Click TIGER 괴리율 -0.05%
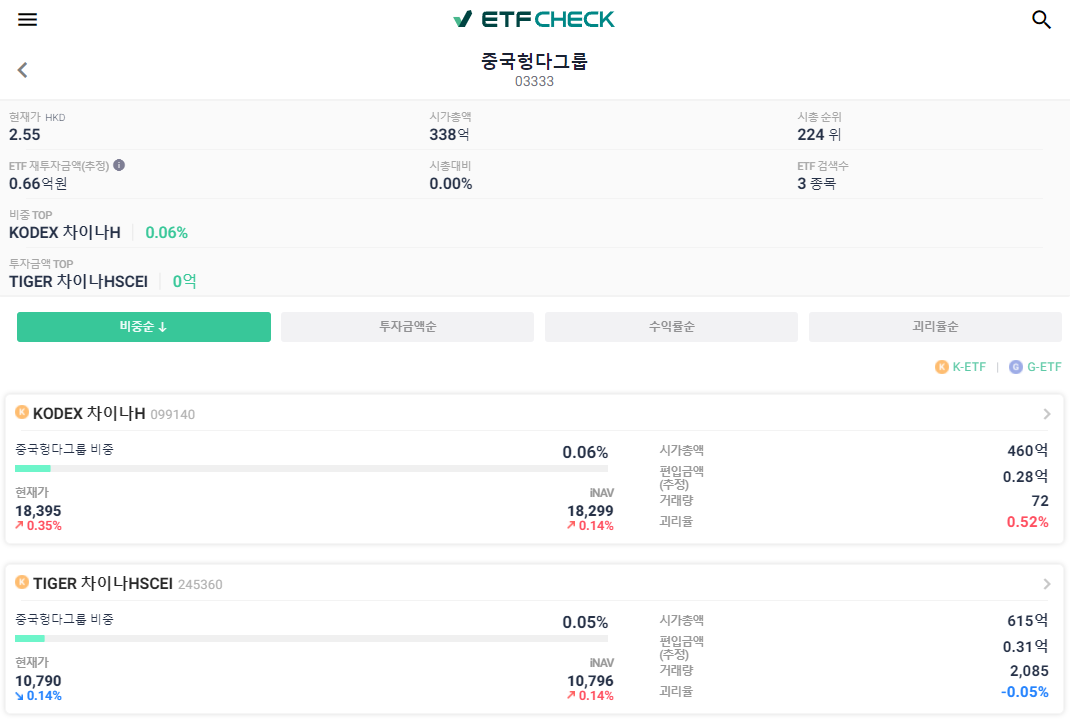Viewport: 1072px width, 725px height. click(x=1025, y=692)
